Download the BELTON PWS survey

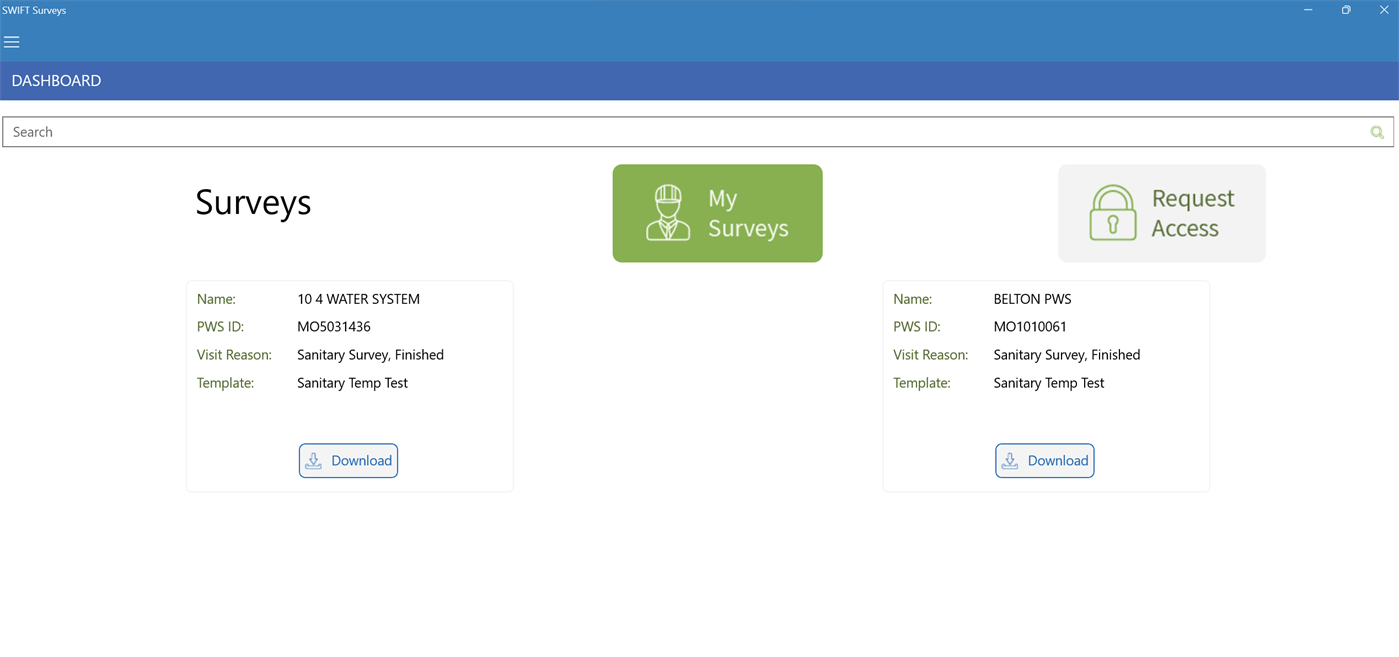click(1045, 461)
